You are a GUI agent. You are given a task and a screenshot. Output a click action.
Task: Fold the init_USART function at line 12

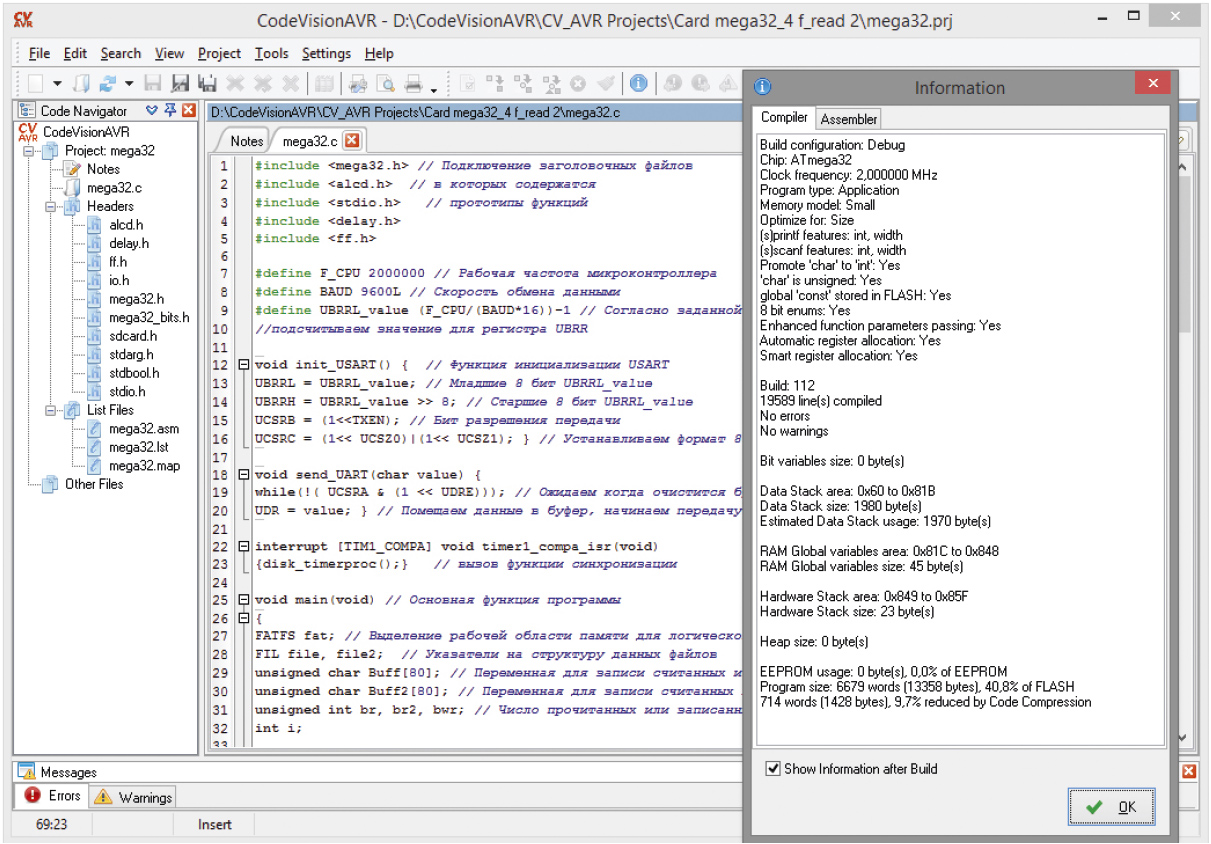click(x=243, y=365)
